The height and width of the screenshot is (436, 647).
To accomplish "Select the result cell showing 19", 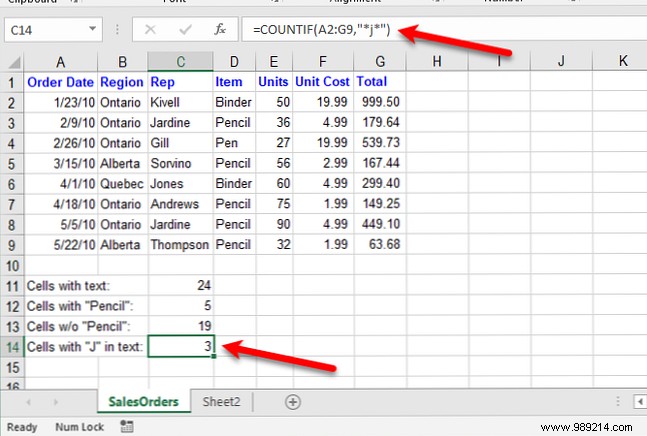I will click(181, 326).
